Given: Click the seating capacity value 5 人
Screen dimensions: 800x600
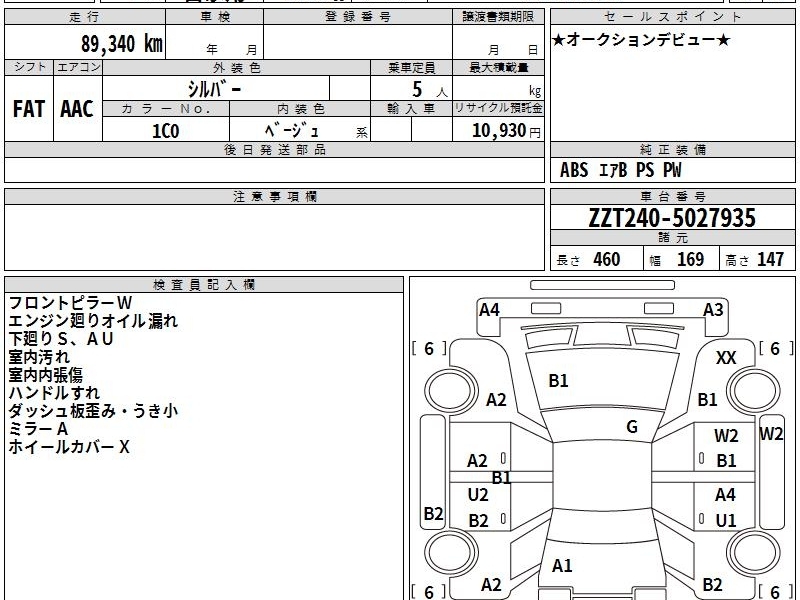Looking at the screenshot, I should tap(429, 90).
